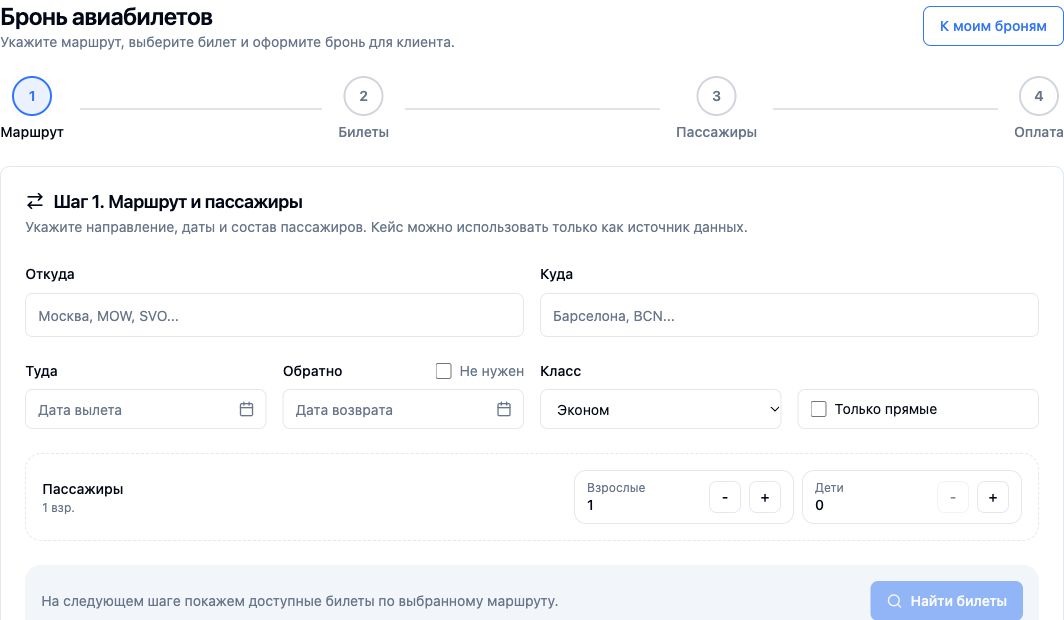
Task: Click the Дата вылета field
Action: pyautogui.click(x=146, y=409)
